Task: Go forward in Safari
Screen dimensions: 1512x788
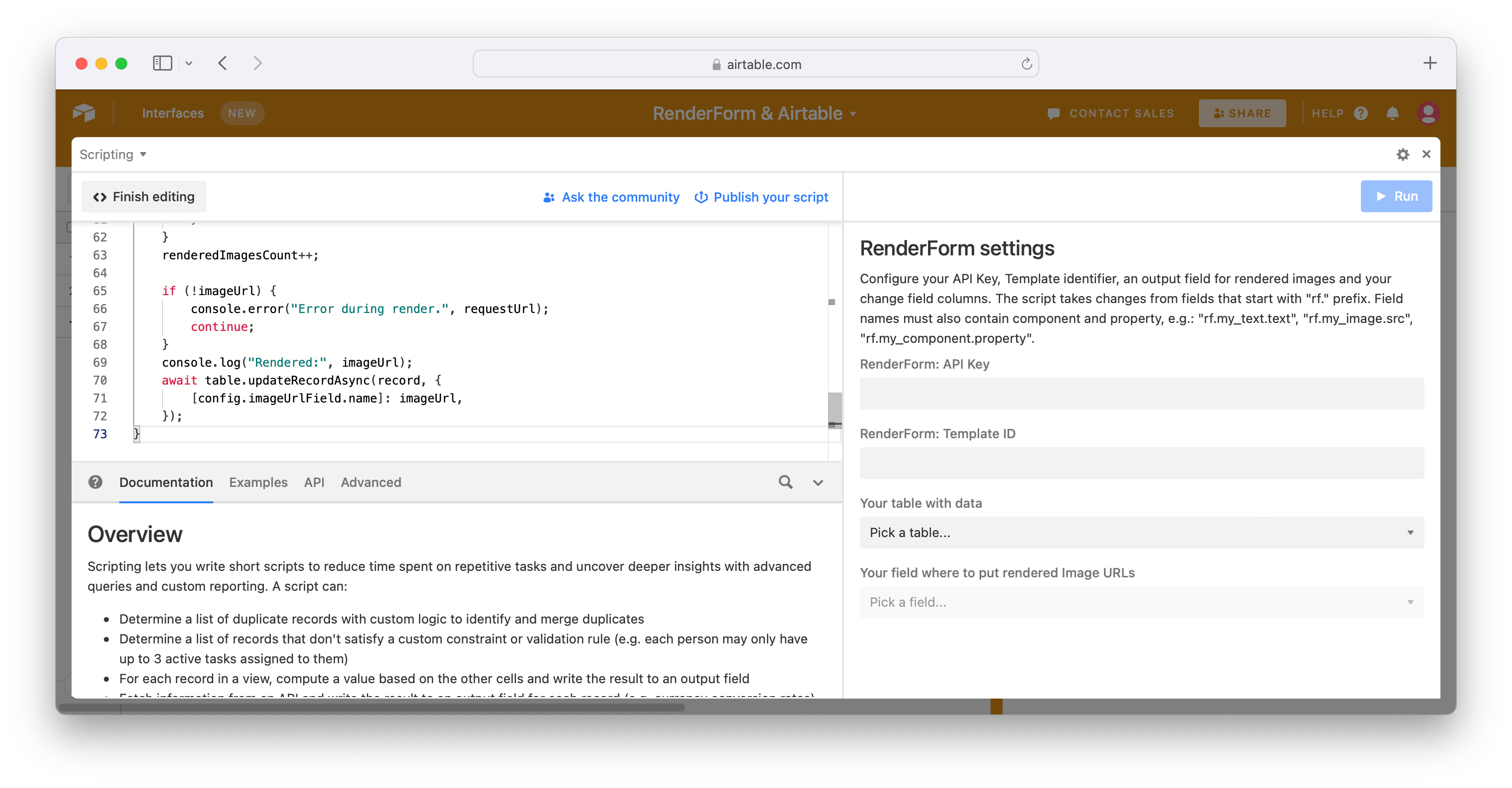Action: pyautogui.click(x=257, y=64)
